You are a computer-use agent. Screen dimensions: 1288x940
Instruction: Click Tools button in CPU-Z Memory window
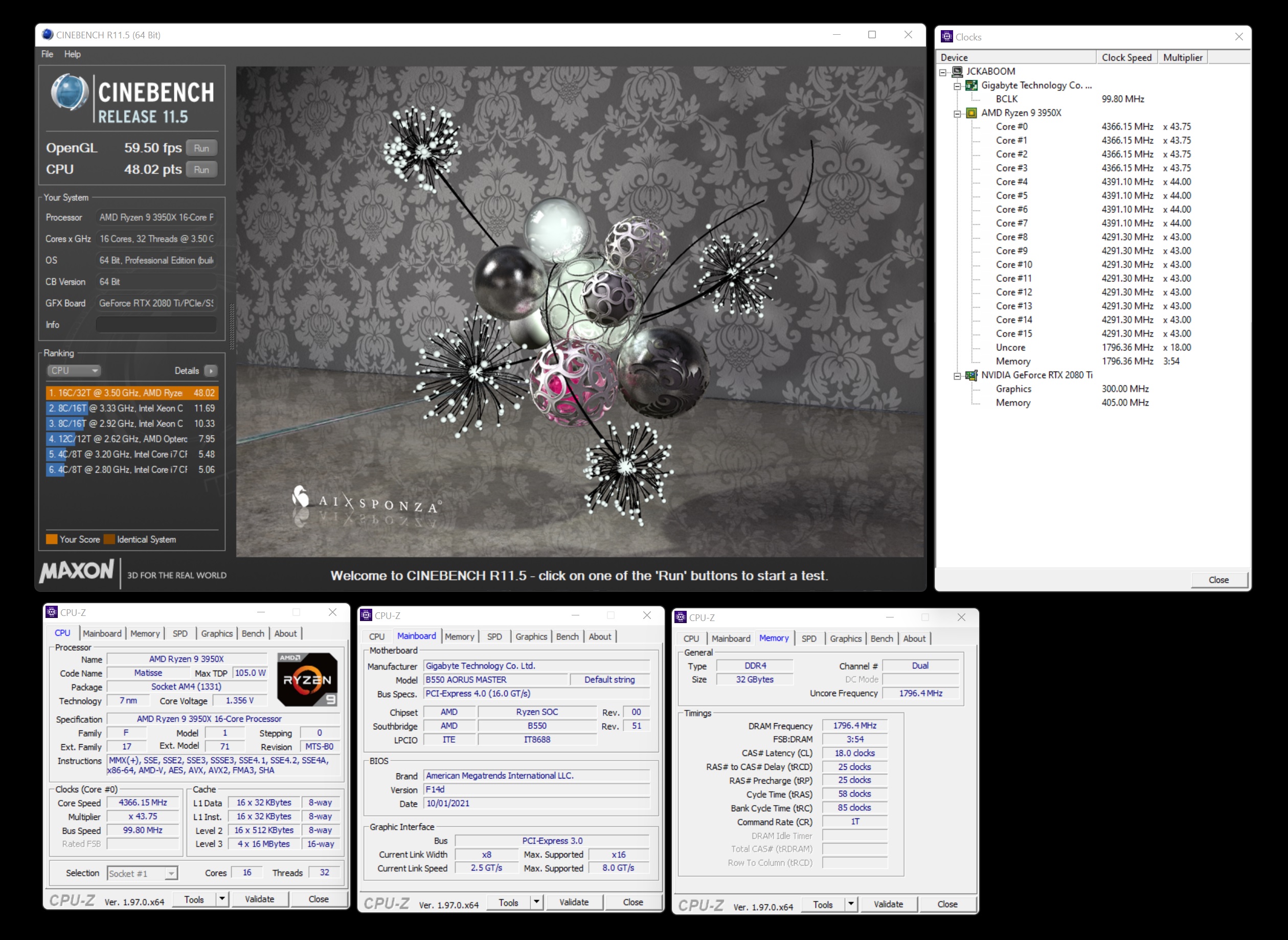pyautogui.click(x=822, y=904)
